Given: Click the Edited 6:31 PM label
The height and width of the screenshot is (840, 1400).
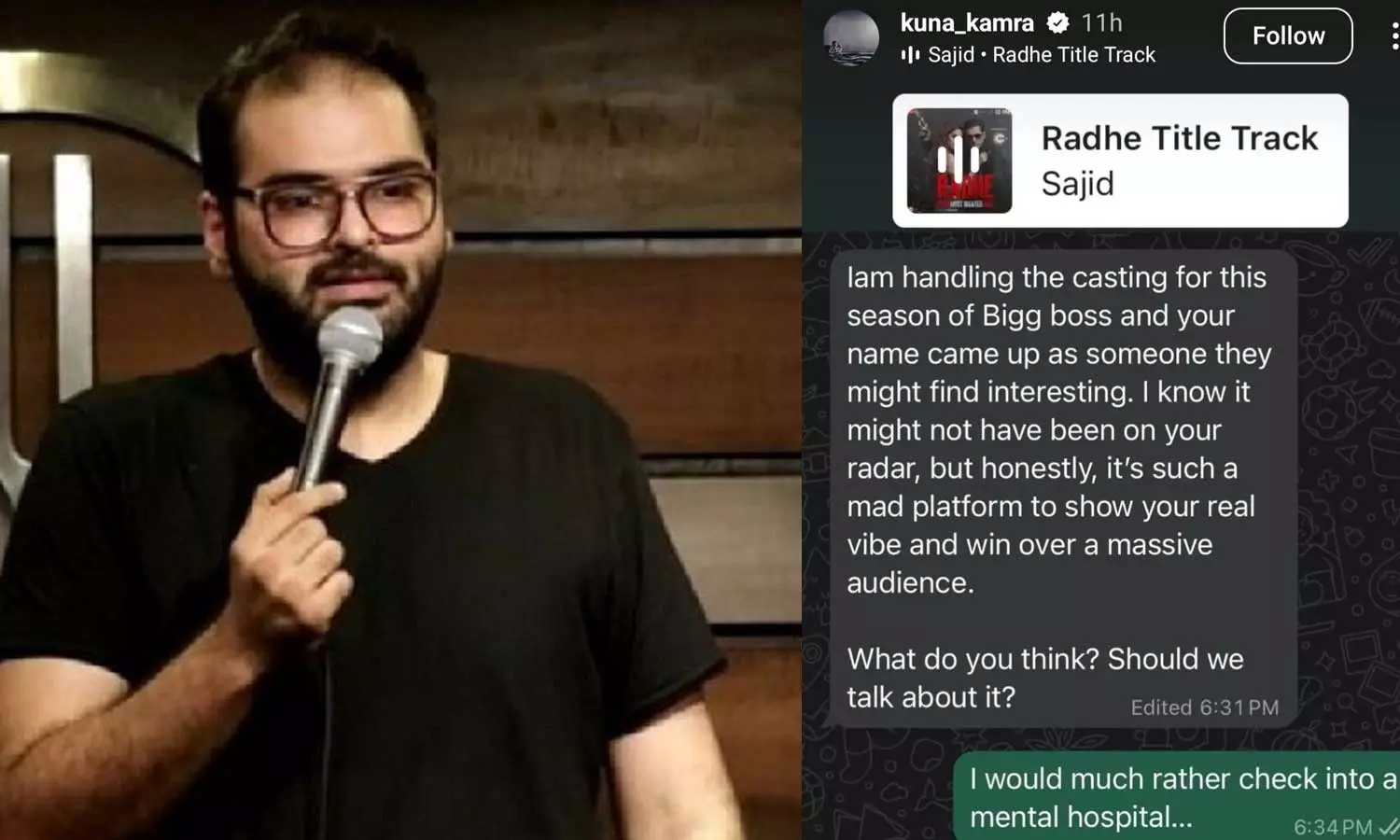Looking at the screenshot, I should click(x=1204, y=707).
